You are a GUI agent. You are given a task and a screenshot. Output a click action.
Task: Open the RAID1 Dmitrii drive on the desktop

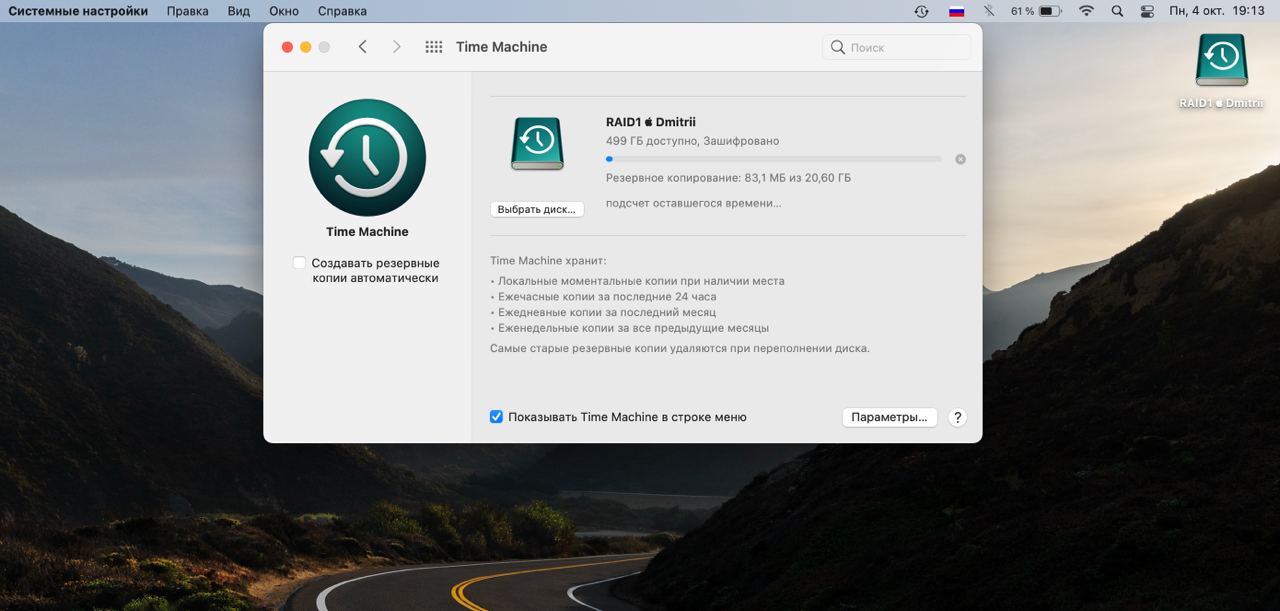pyautogui.click(x=1221, y=71)
